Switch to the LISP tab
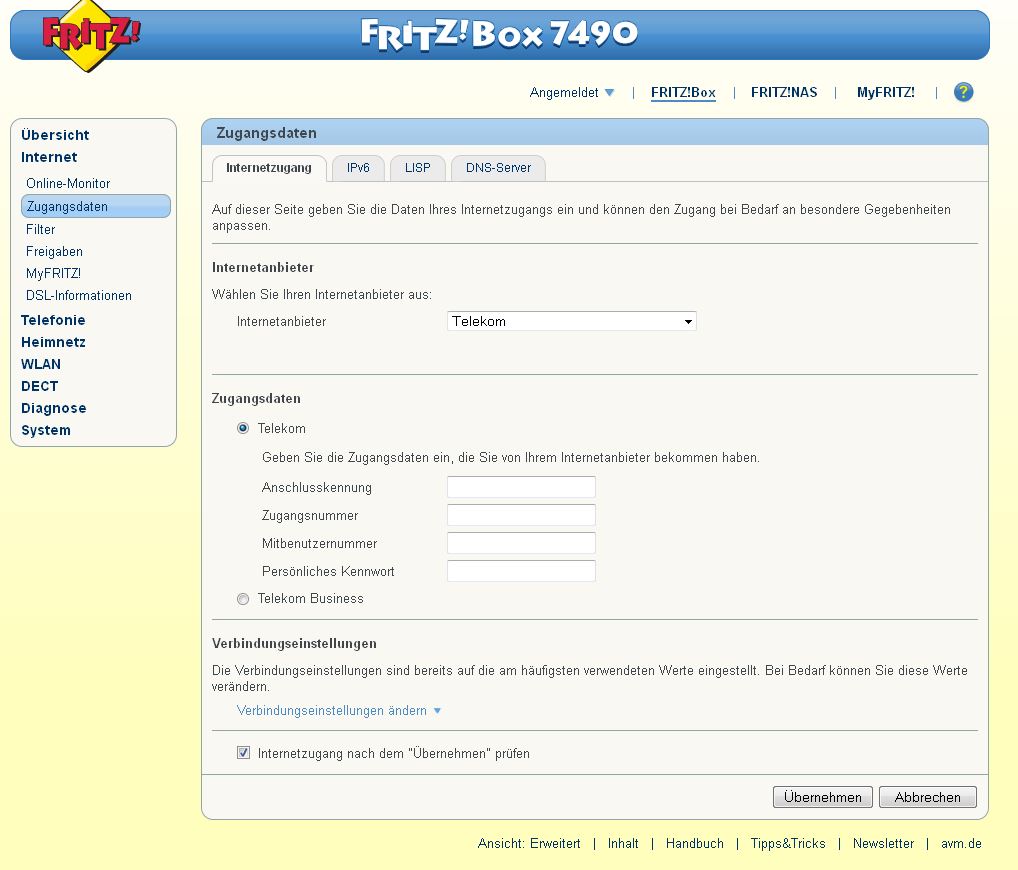Viewport: 1018px width, 870px height. tap(417, 168)
